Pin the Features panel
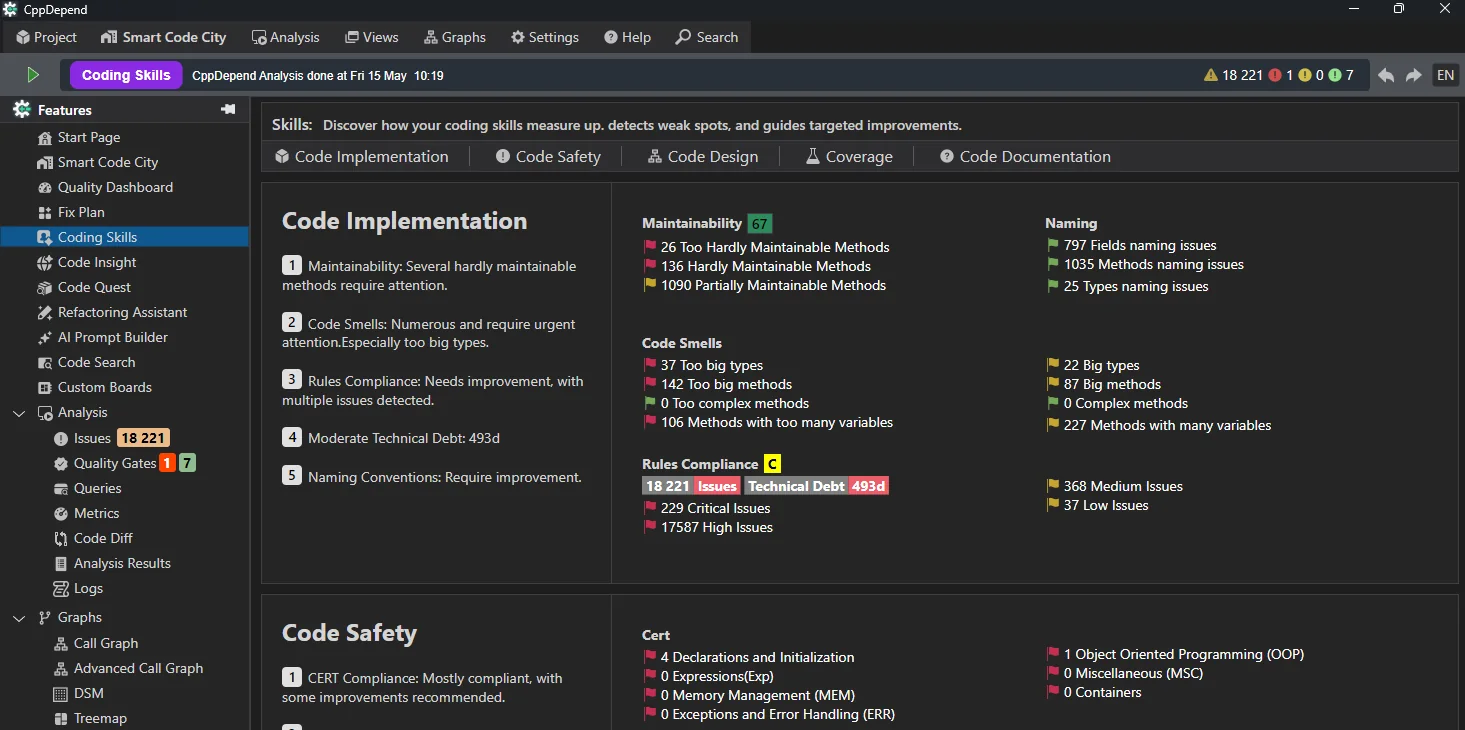Image resolution: width=1465 pixels, height=730 pixels. 228,109
